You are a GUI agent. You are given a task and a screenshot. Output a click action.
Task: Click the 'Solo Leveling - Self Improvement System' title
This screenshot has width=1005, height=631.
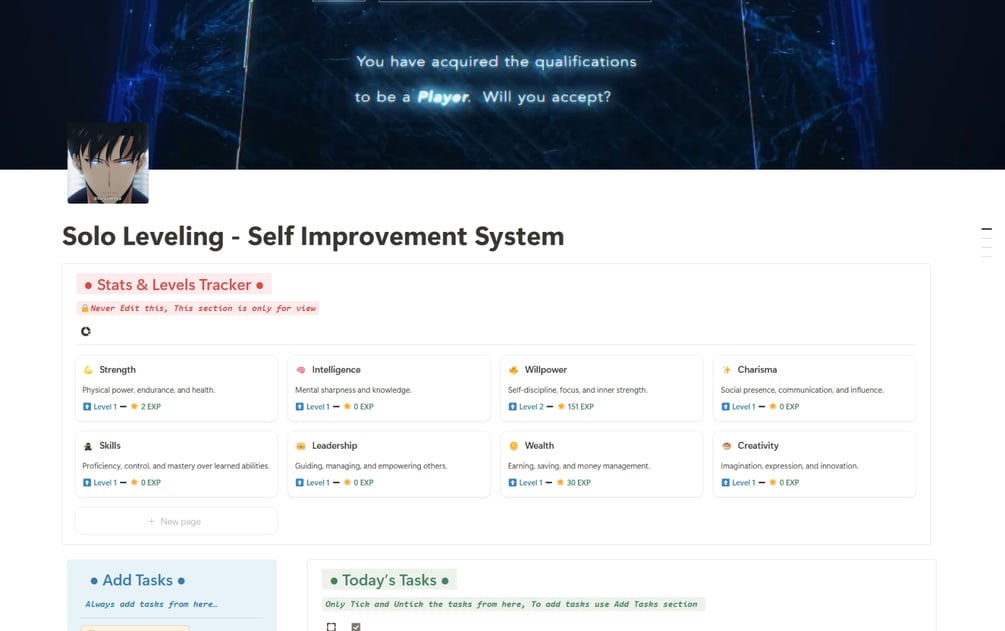point(313,236)
